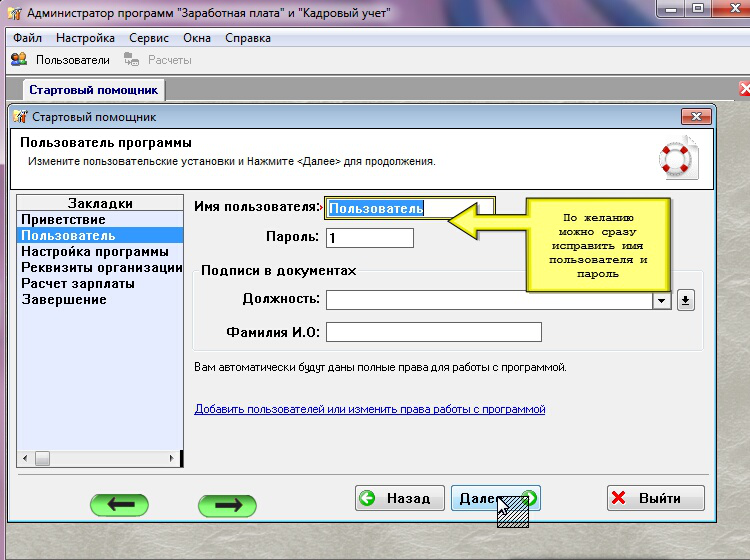Click the green right-arrow button

pos(227,505)
